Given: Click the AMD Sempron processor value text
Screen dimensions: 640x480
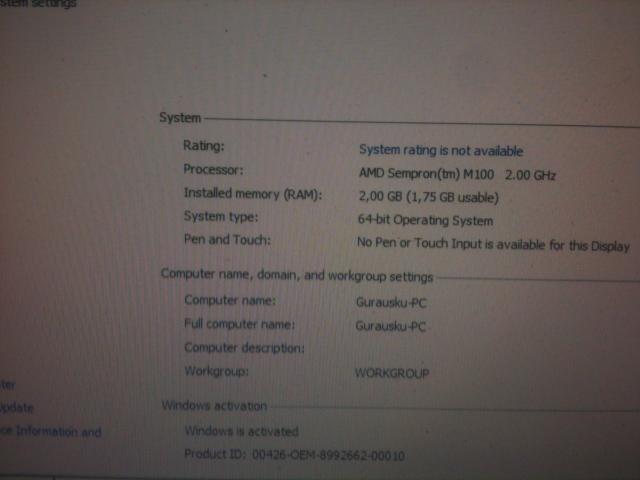Looking at the screenshot, I should coord(456,174).
